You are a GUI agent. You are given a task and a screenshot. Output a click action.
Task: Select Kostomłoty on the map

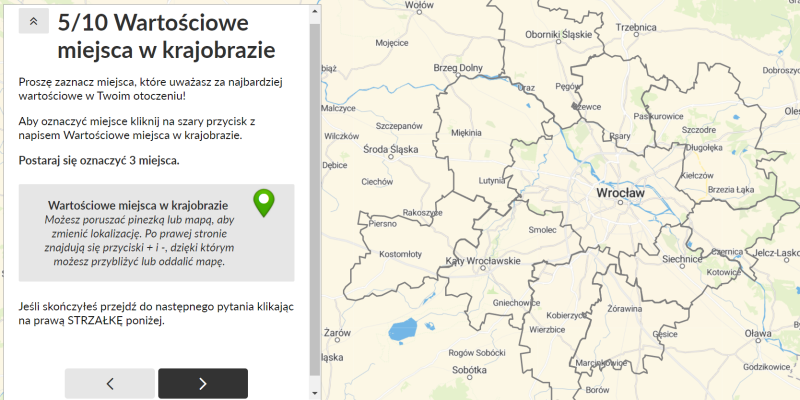[401, 254]
